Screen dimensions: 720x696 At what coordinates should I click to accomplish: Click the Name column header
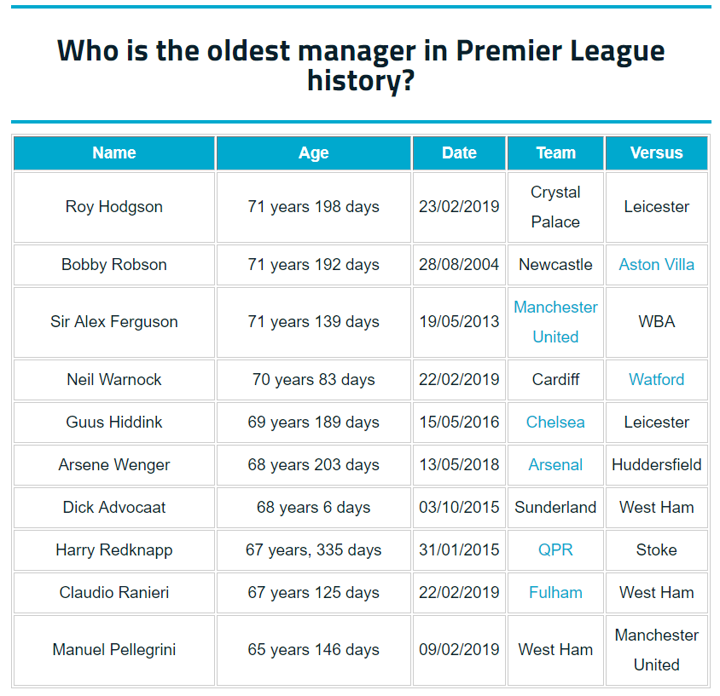[x=114, y=153]
